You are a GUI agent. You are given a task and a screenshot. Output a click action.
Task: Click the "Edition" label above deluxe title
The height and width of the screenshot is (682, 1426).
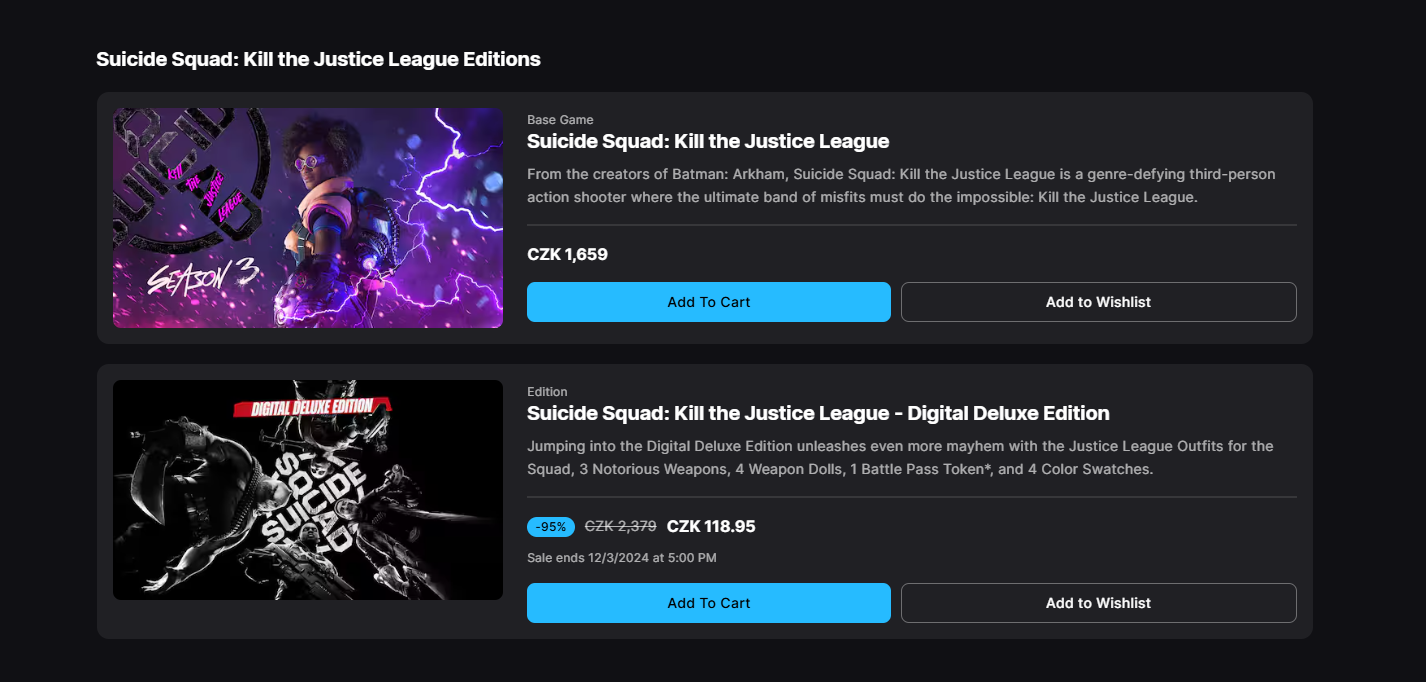coord(547,392)
